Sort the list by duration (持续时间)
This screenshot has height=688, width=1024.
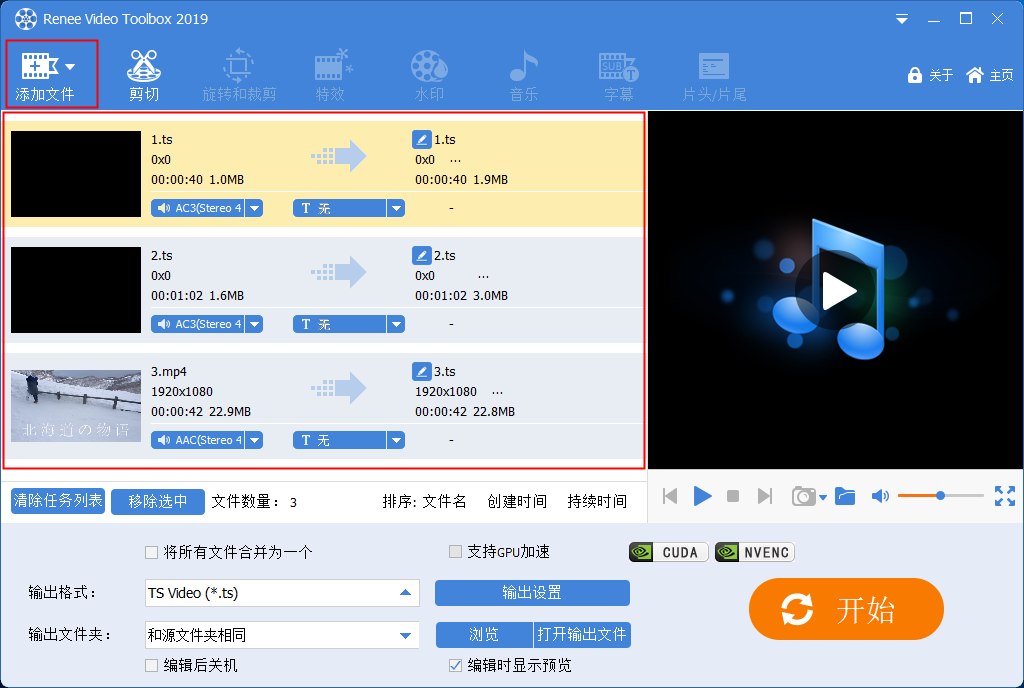[x=597, y=502]
